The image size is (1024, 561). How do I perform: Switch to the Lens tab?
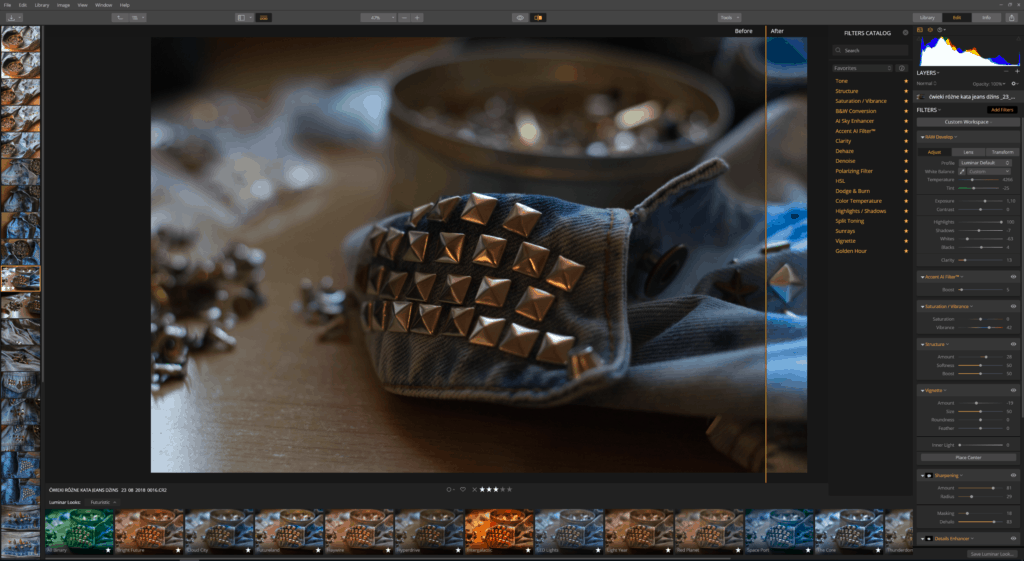coord(968,152)
